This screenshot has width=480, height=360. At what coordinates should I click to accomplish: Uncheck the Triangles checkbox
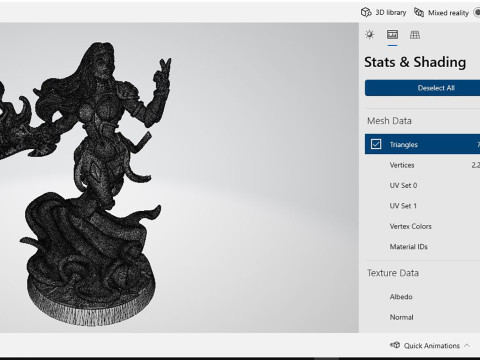point(376,144)
